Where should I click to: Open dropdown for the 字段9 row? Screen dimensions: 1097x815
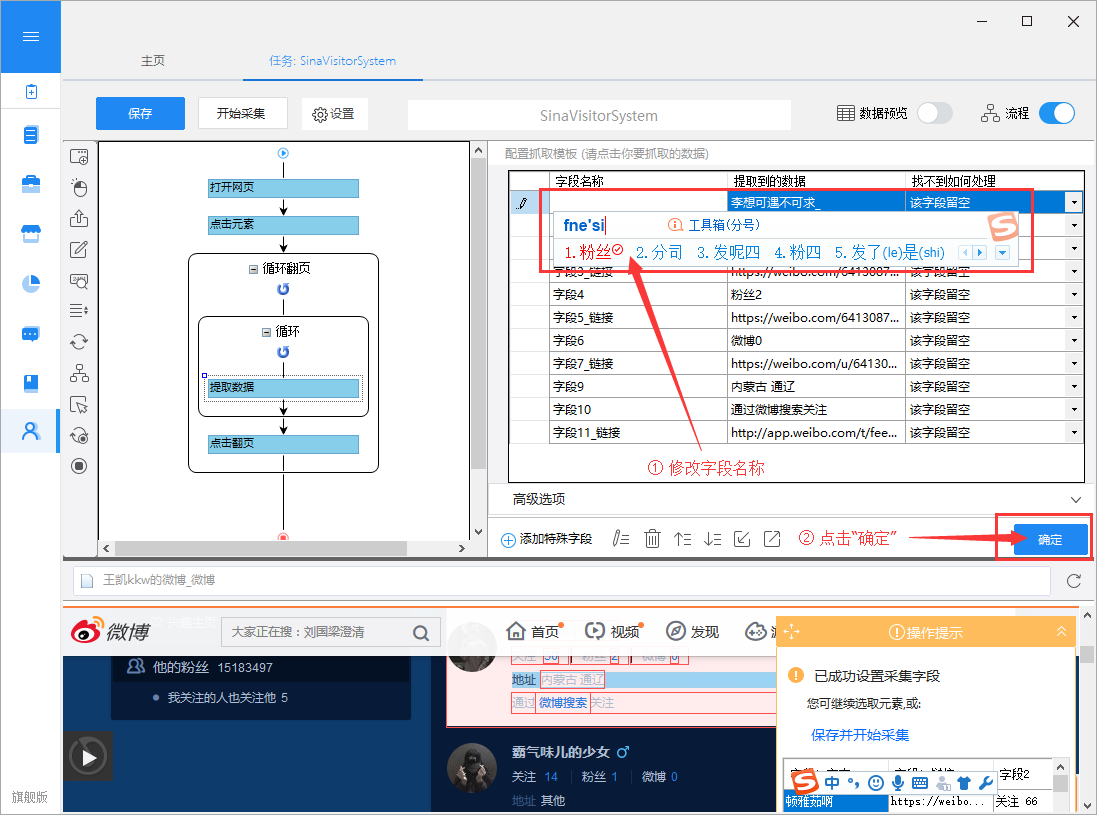[1075, 386]
